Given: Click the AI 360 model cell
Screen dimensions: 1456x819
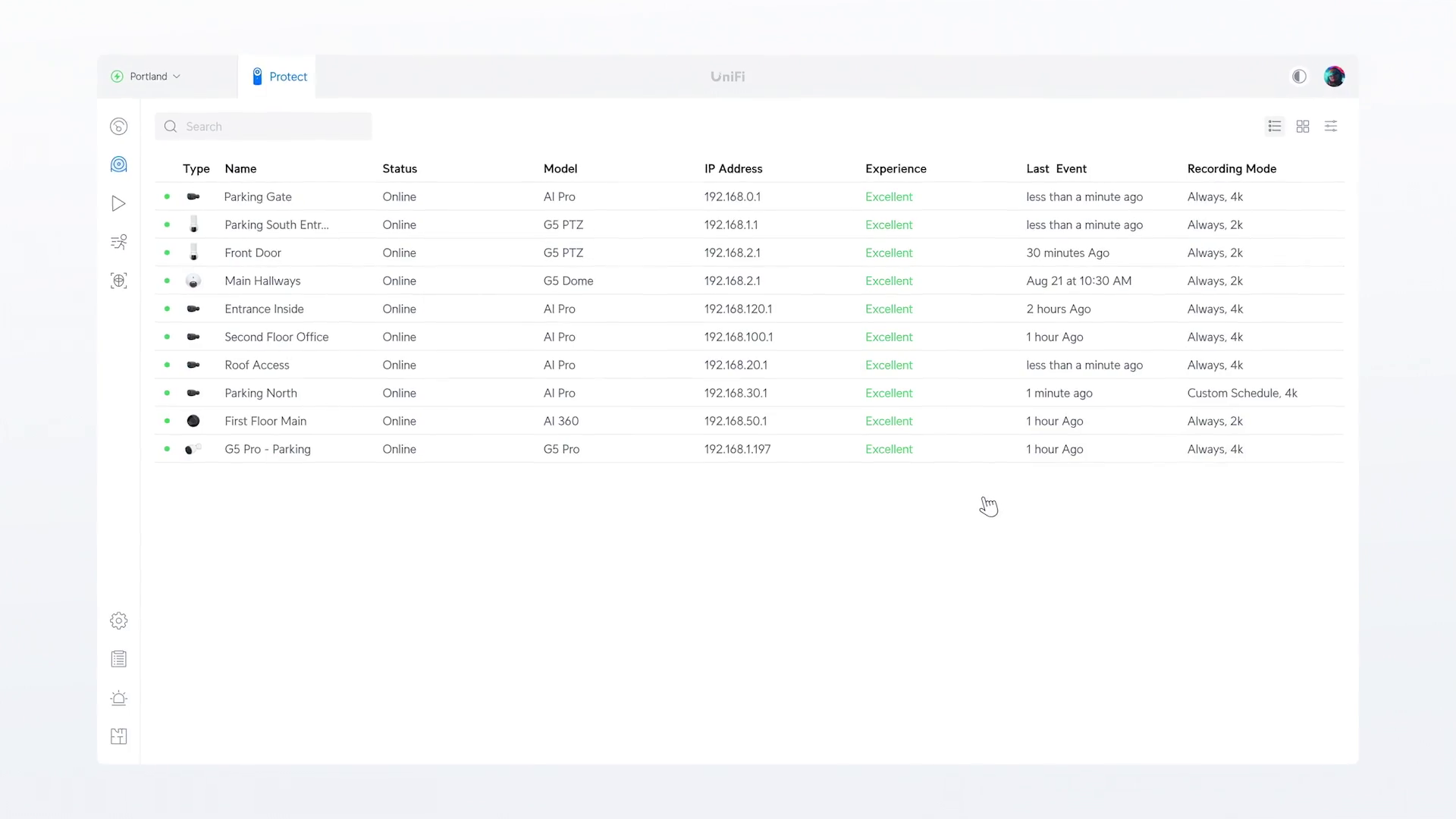Looking at the screenshot, I should tap(561, 421).
